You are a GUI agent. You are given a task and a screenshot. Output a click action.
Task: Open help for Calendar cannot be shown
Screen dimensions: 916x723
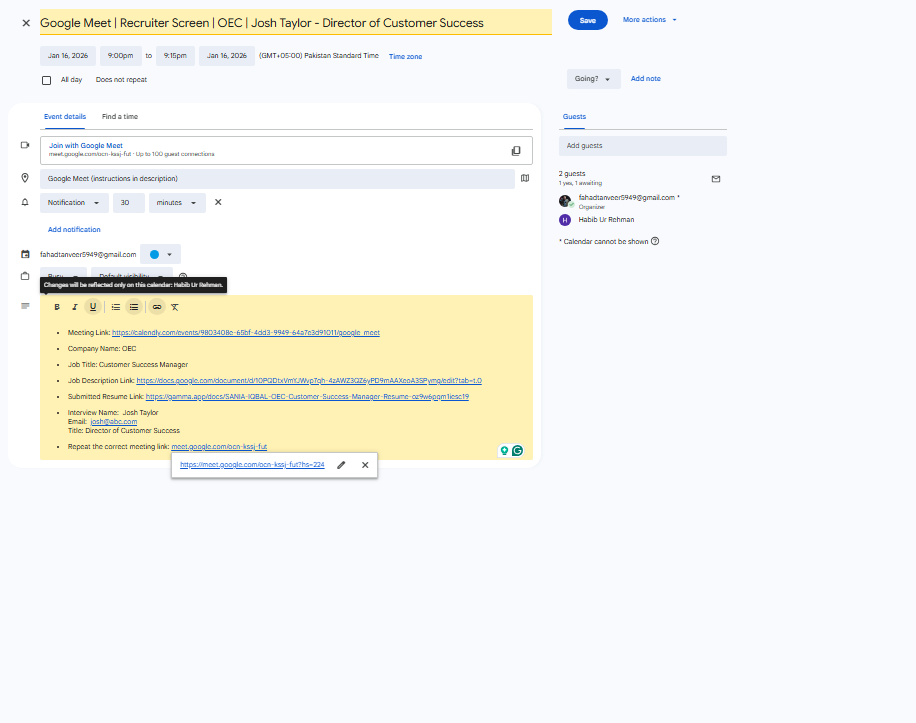tap(655, 241)
